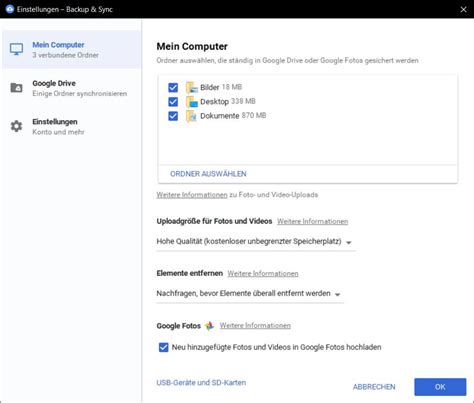The height and width of the screenshot is (403, 474).
Task: Select the Desktop folder name
Action: (x=214, y=101)
